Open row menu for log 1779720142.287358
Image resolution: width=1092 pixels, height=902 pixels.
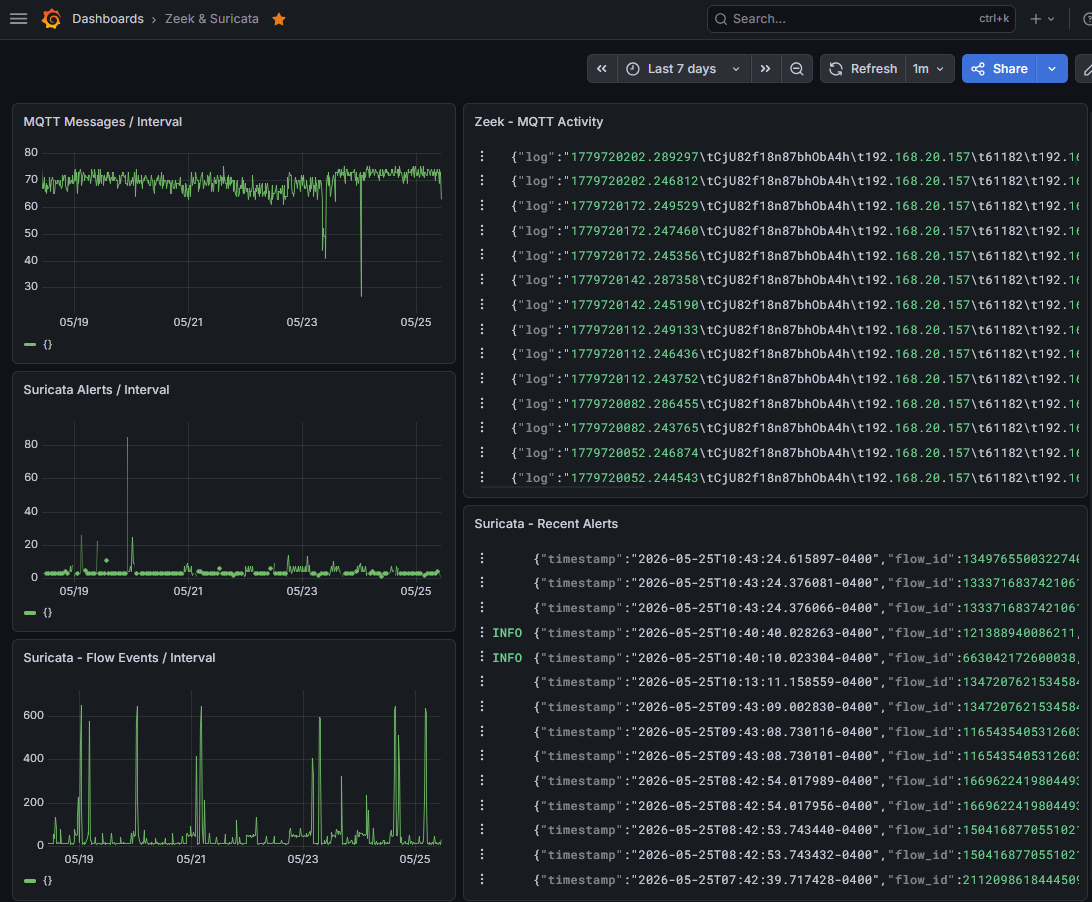[482, 279]
